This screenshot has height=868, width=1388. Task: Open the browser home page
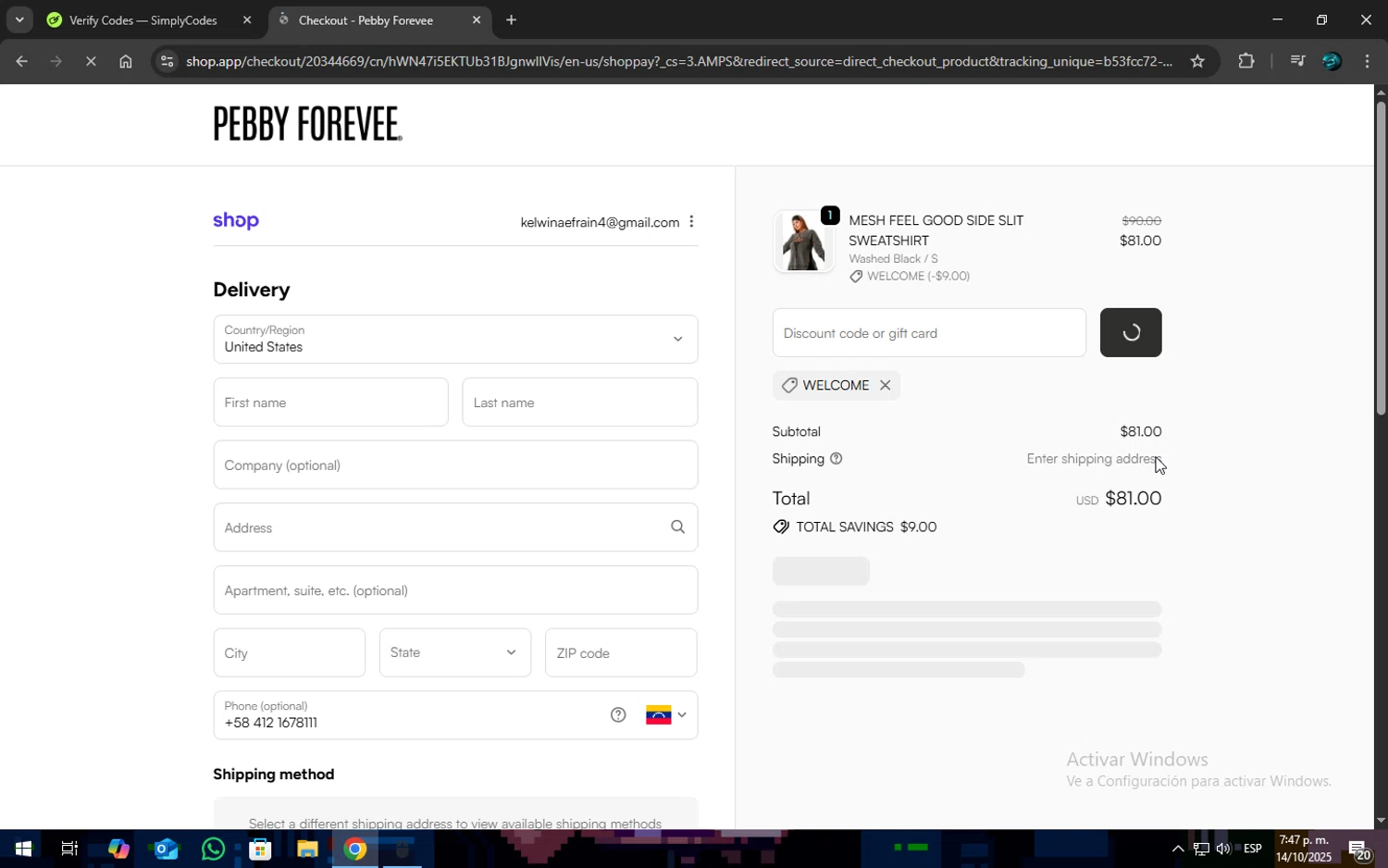(x=126, y=62)
